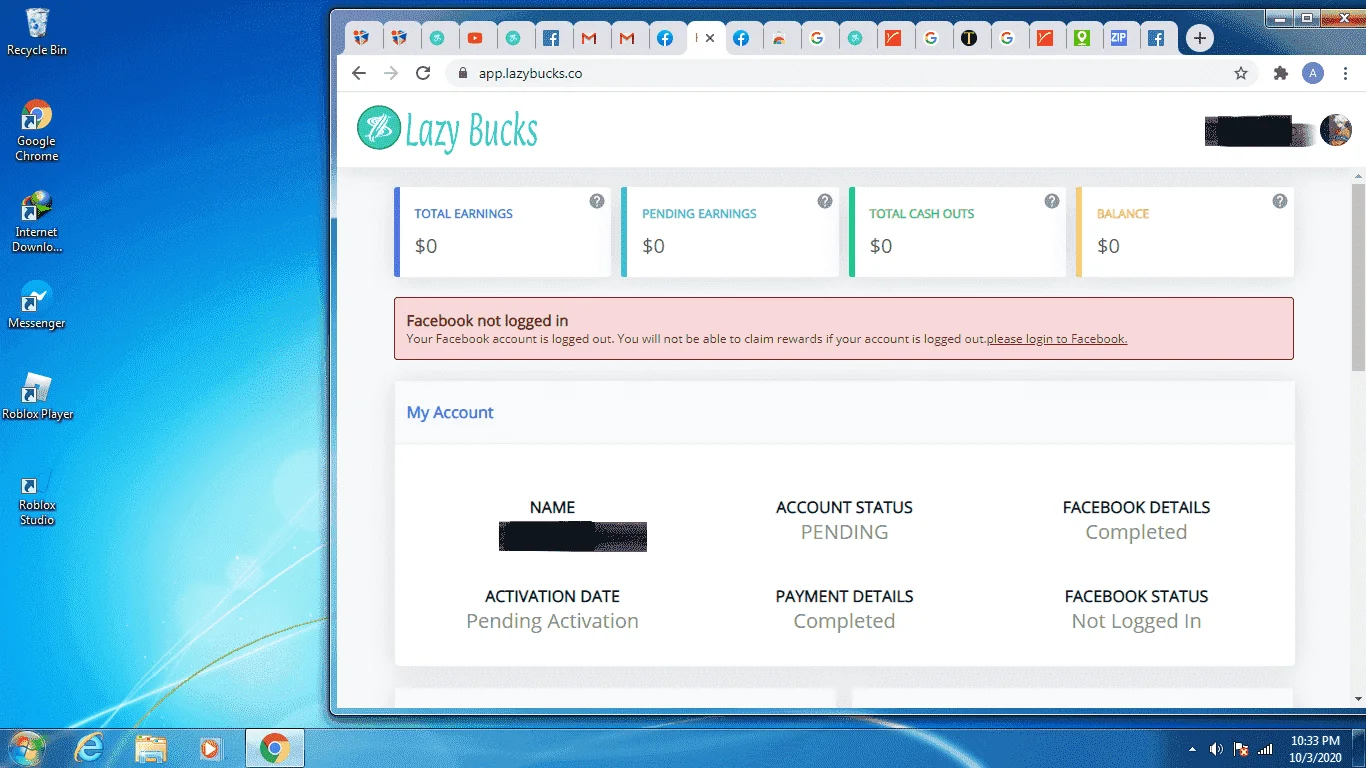This screenshot has width=1366, height=768.
Task: Open help for Pending Earnings card
Action: tap(825, 201)
